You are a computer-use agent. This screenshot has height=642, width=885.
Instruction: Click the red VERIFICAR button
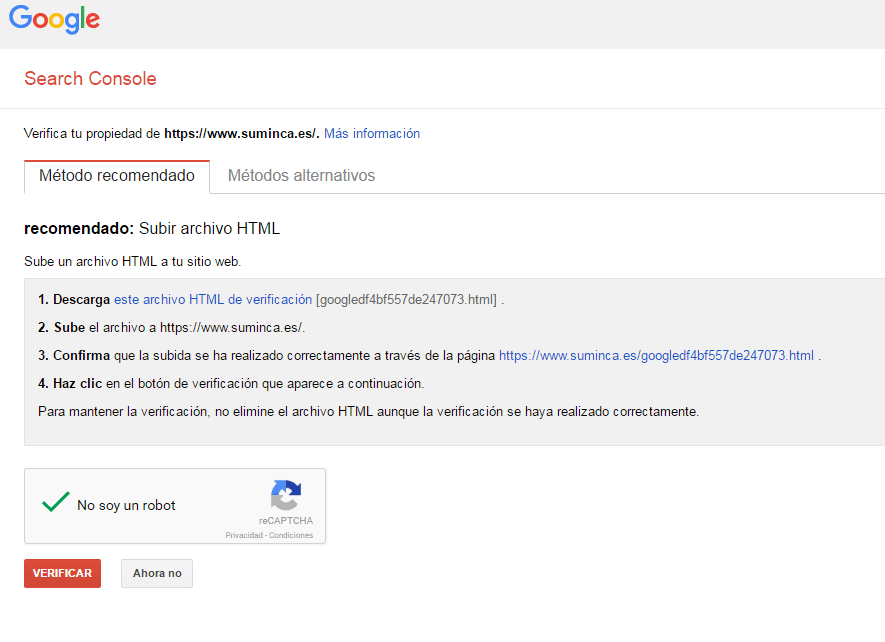[x=63, y=573]
